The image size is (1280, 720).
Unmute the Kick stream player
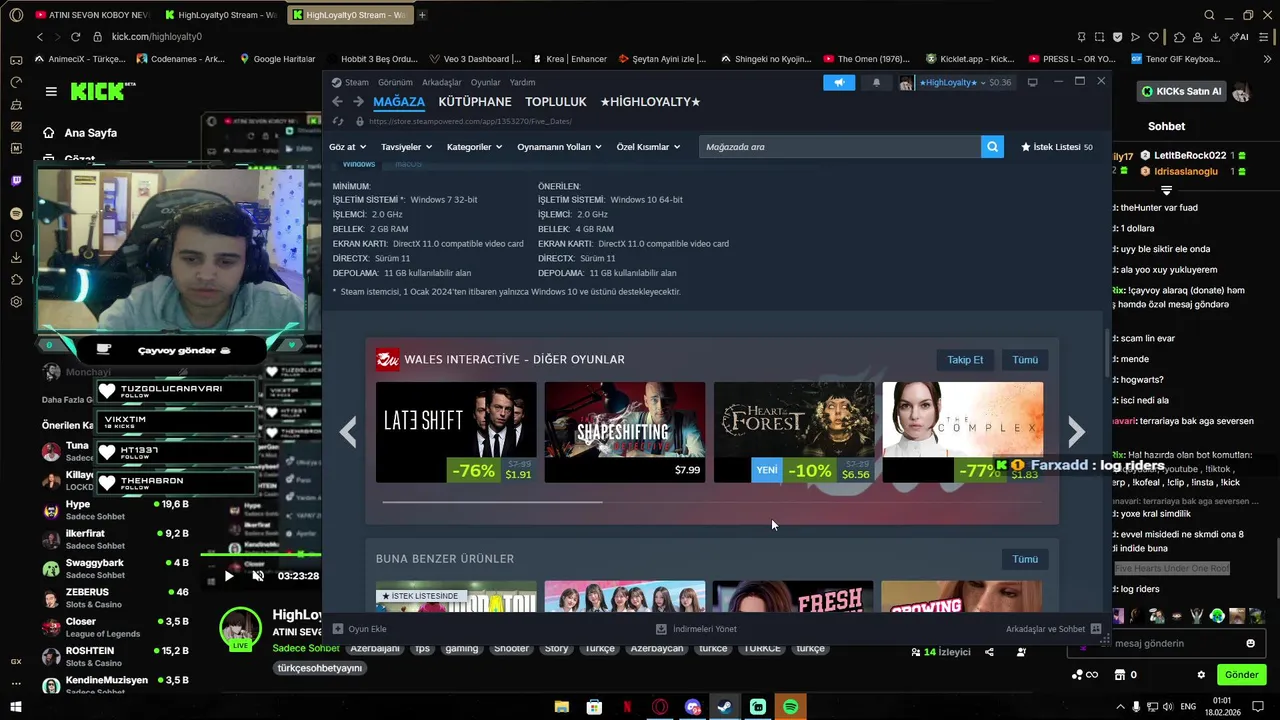point(258,576)
